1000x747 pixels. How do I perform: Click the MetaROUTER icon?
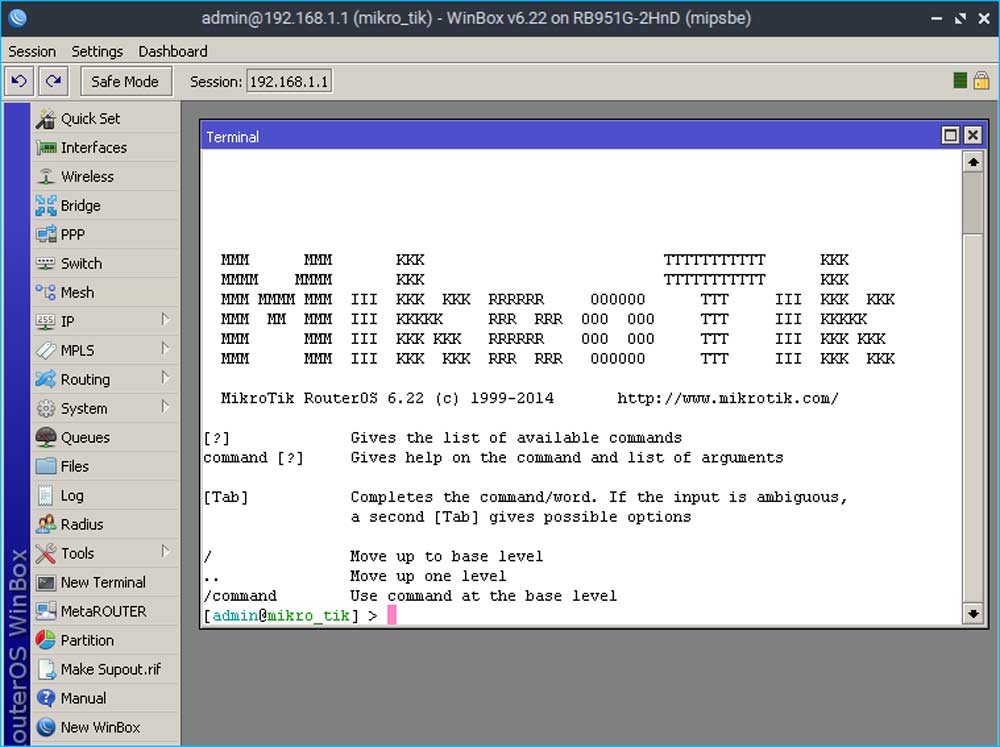pyautogui.click(x=46, y=611)
